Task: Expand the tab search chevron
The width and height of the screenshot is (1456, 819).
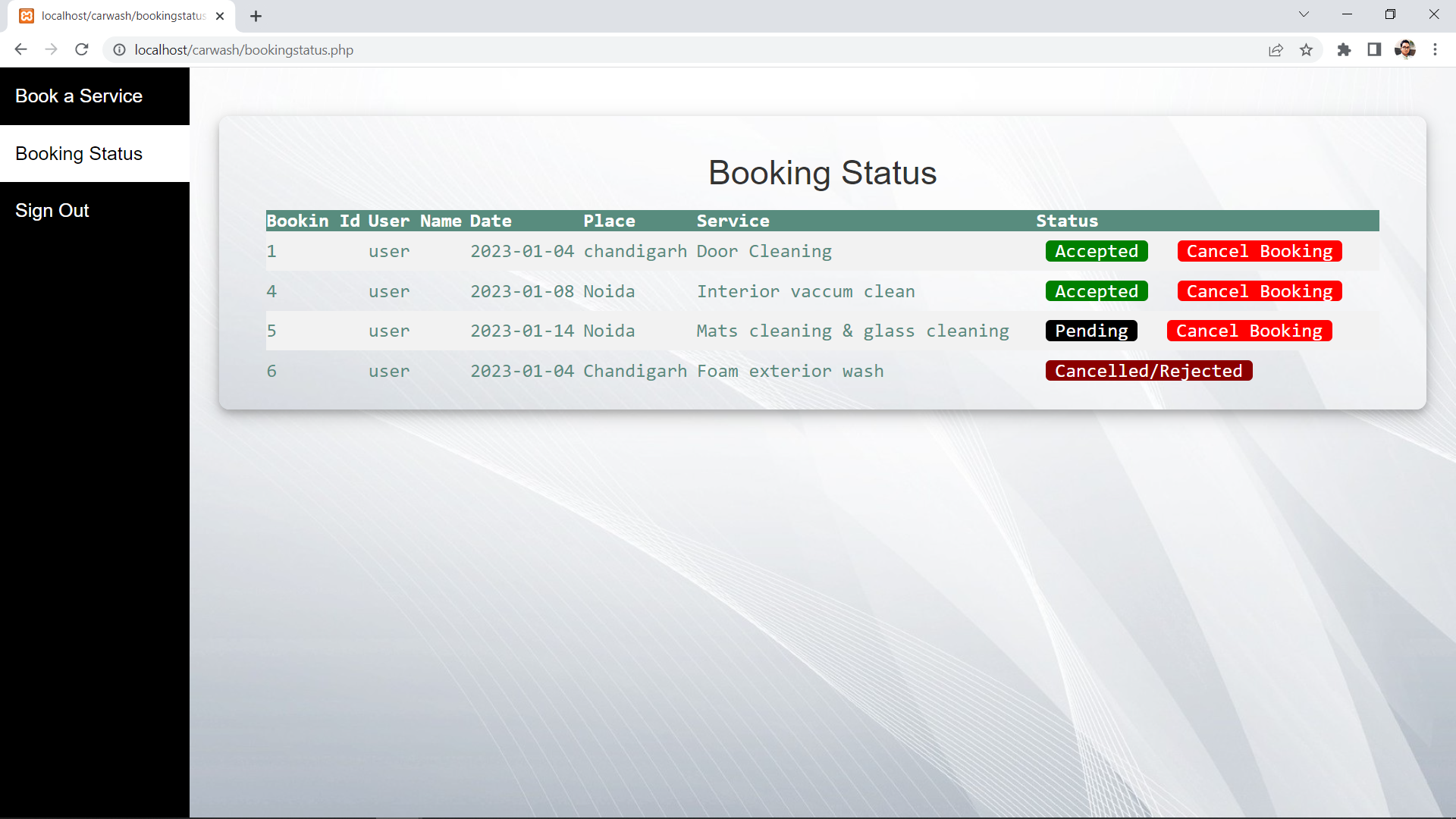Action: 1304,14
